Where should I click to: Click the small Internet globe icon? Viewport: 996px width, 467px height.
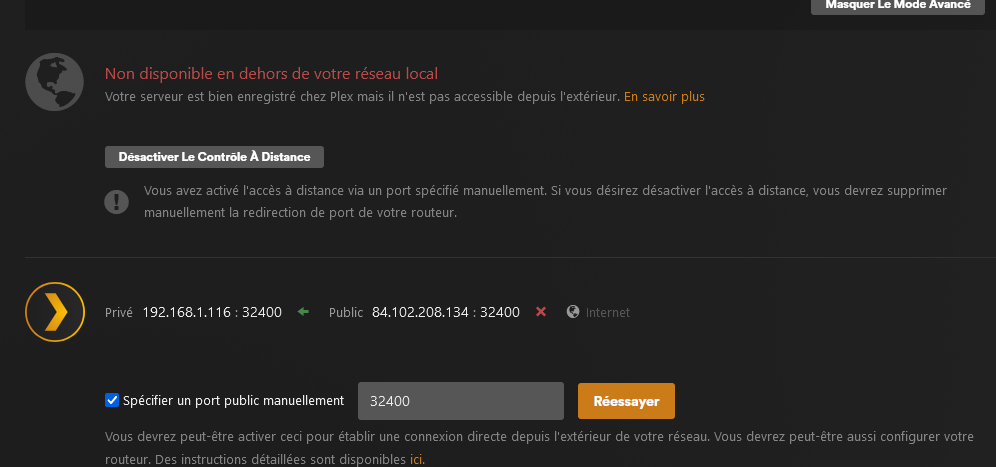coord(573,312)
